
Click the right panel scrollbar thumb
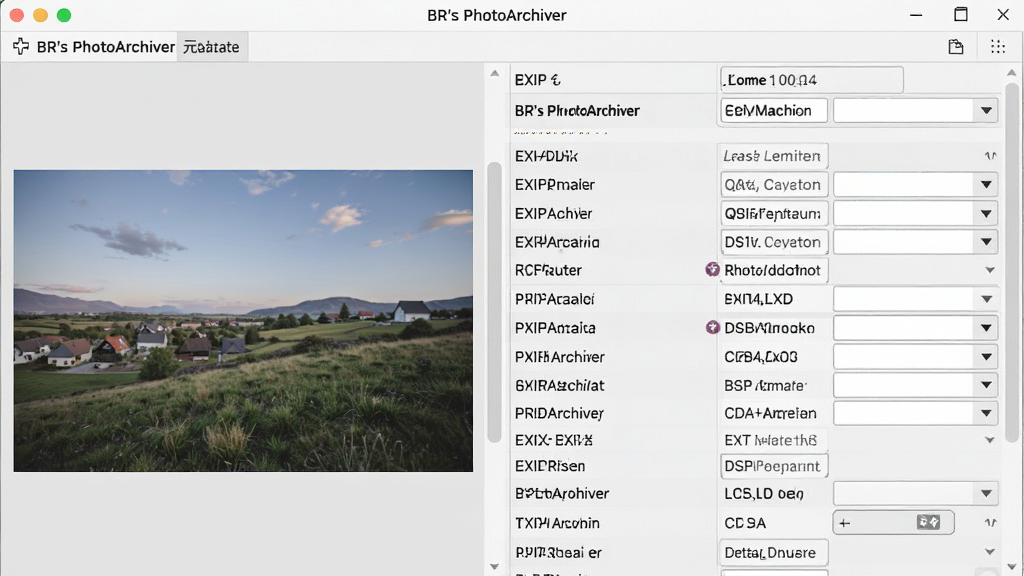[x=1012, y=263]
